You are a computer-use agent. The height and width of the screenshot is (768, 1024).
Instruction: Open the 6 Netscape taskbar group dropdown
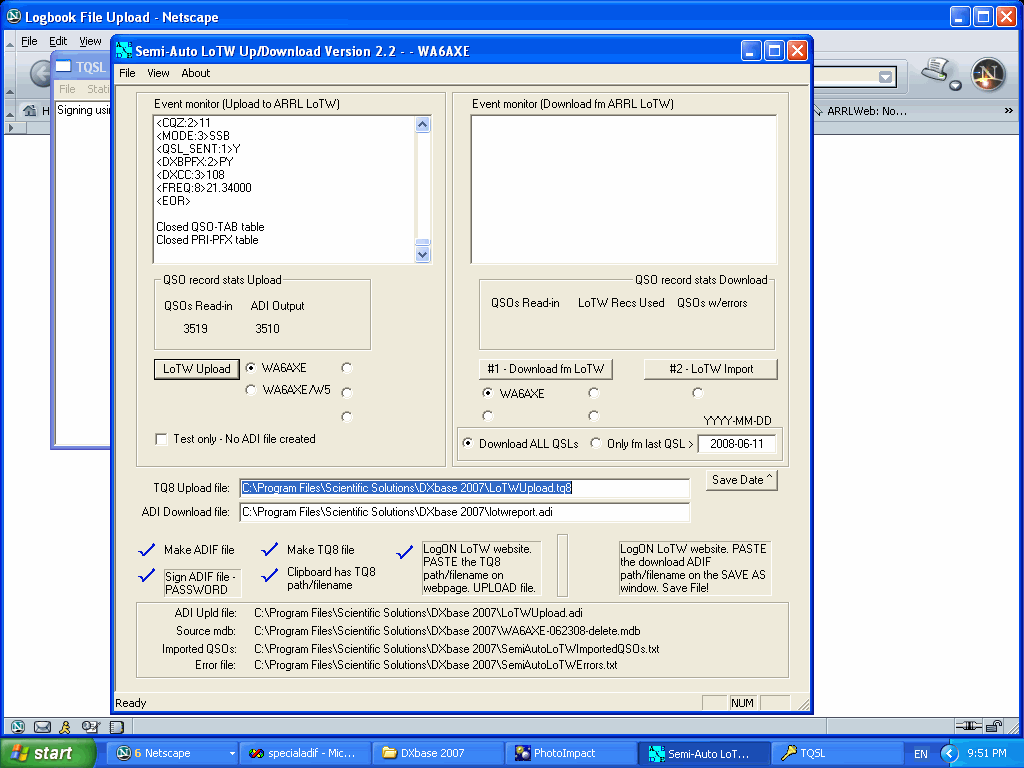point(232,754)
